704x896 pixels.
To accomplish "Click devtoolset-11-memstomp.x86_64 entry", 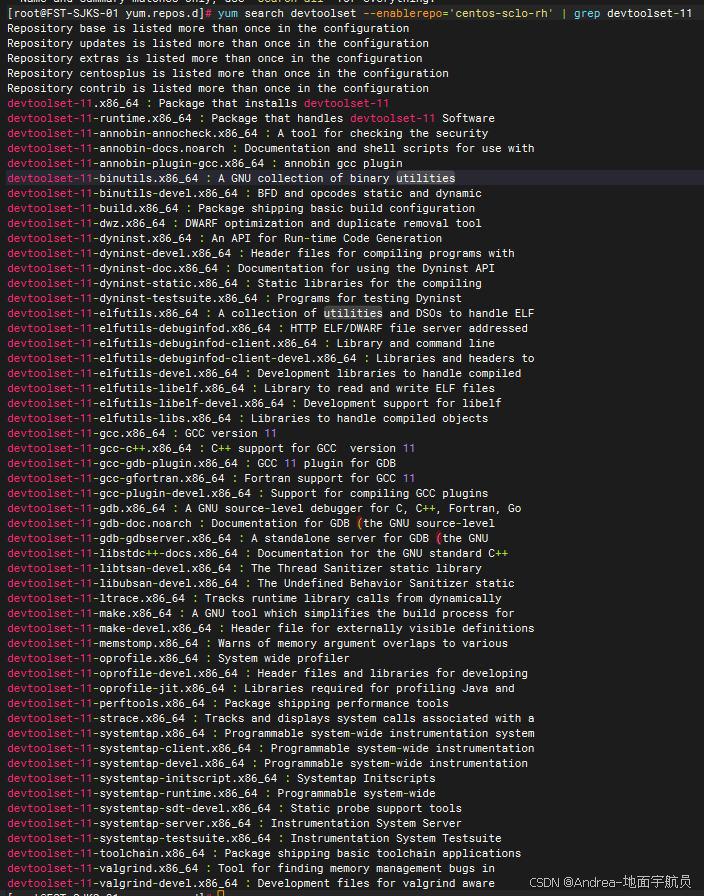I will tap(257, 643).
